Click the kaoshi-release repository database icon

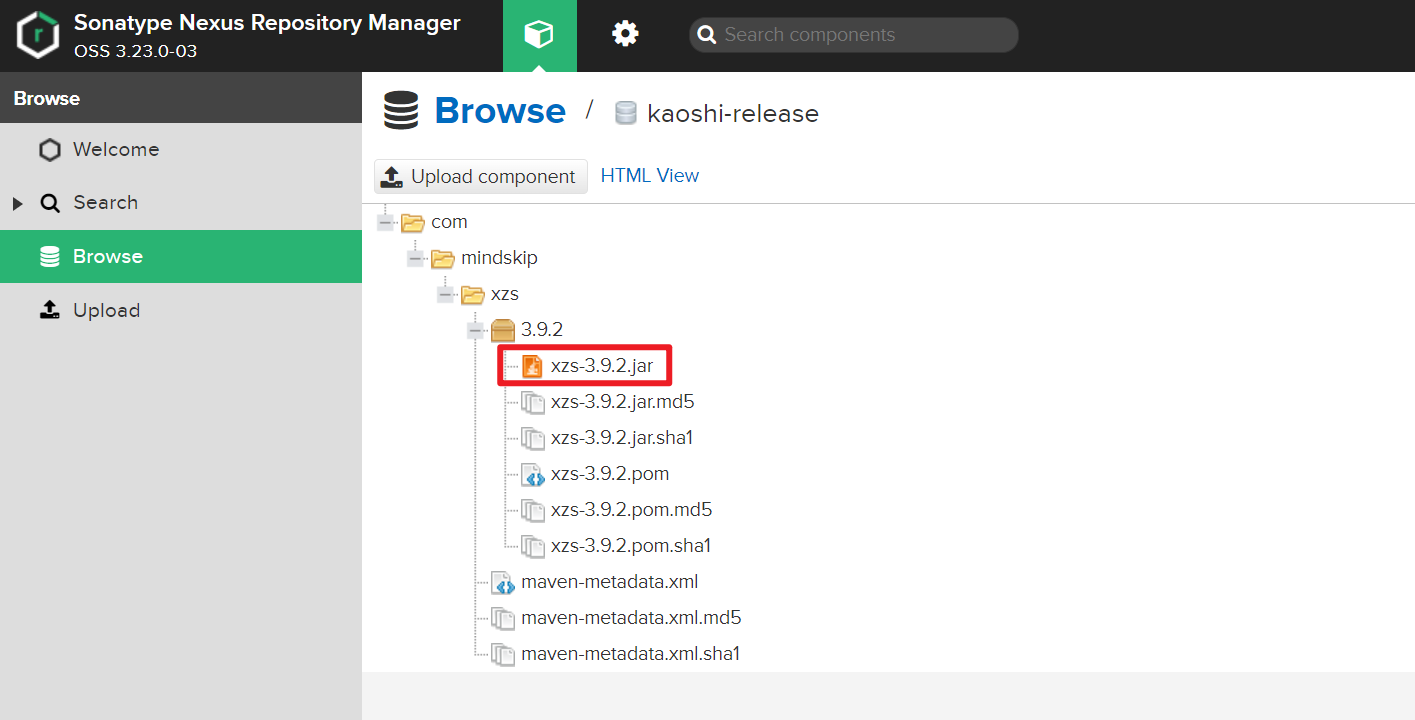[x=626, y=113]
